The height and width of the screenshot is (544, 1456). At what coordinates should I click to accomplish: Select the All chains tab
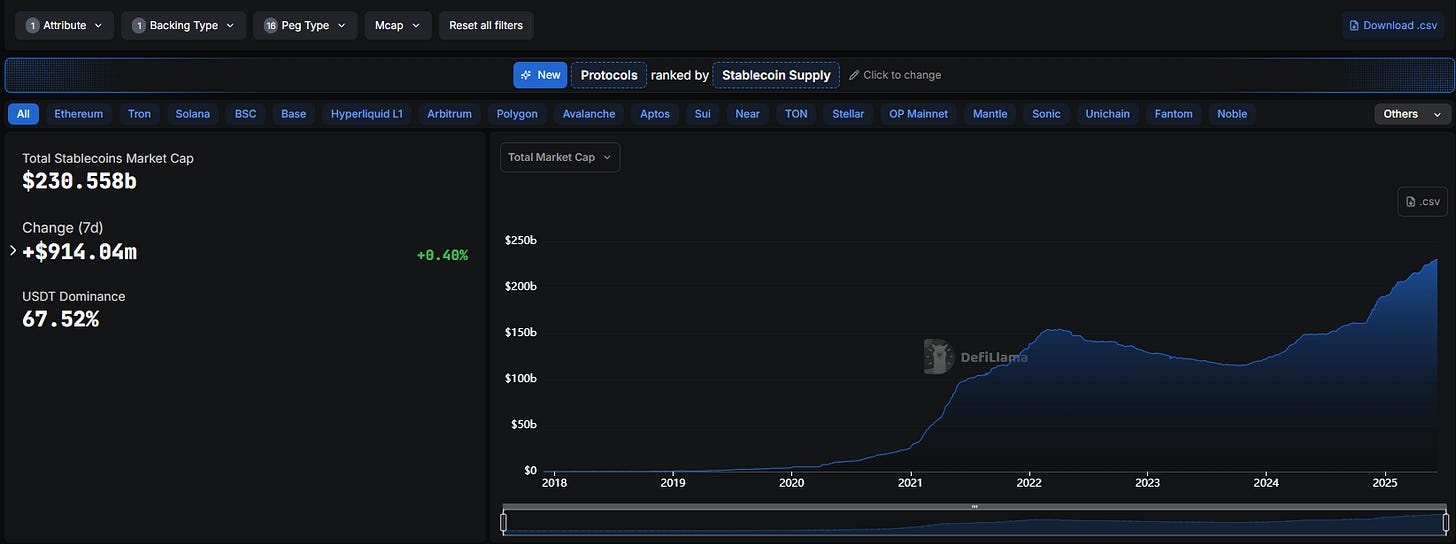[x=23, y=114]
